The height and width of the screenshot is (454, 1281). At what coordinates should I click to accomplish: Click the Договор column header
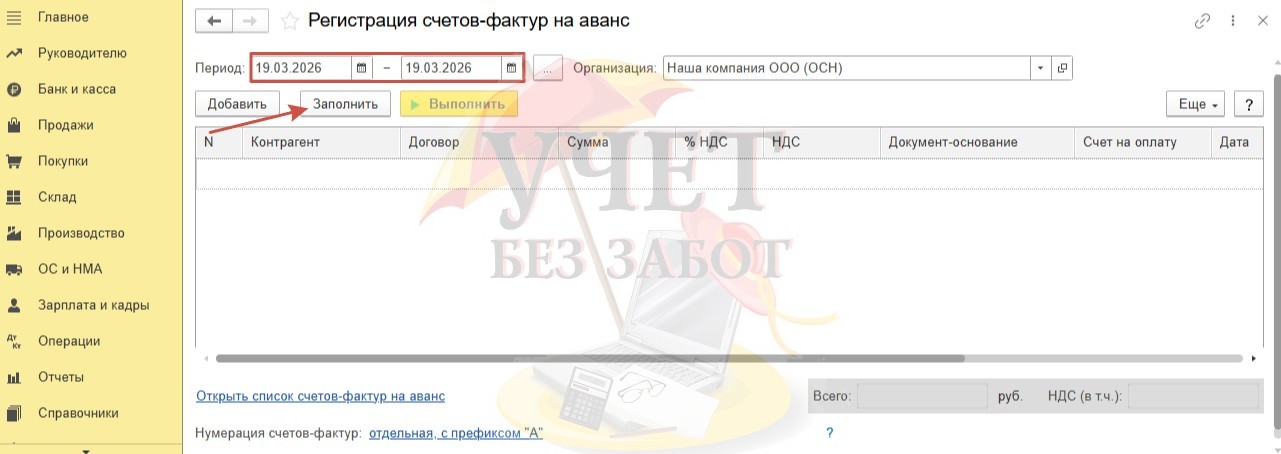pyautogui.click(x=479, y=142)
